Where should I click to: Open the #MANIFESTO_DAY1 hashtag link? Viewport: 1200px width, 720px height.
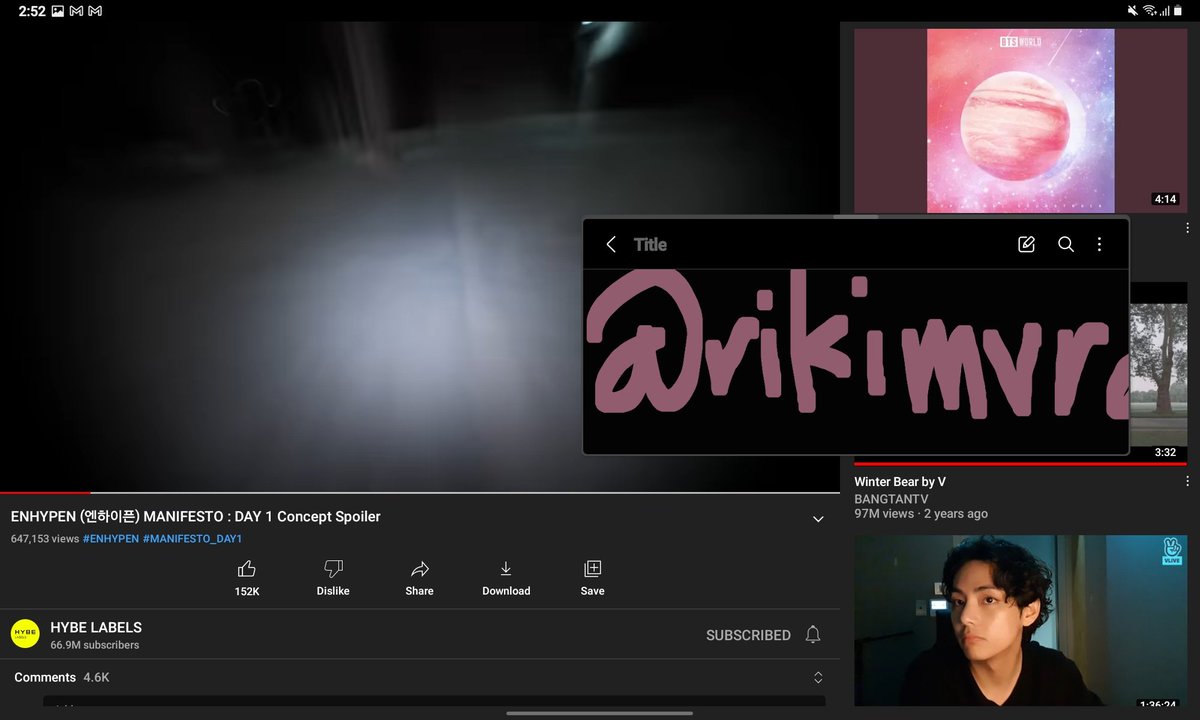click(x=192, y=539)
